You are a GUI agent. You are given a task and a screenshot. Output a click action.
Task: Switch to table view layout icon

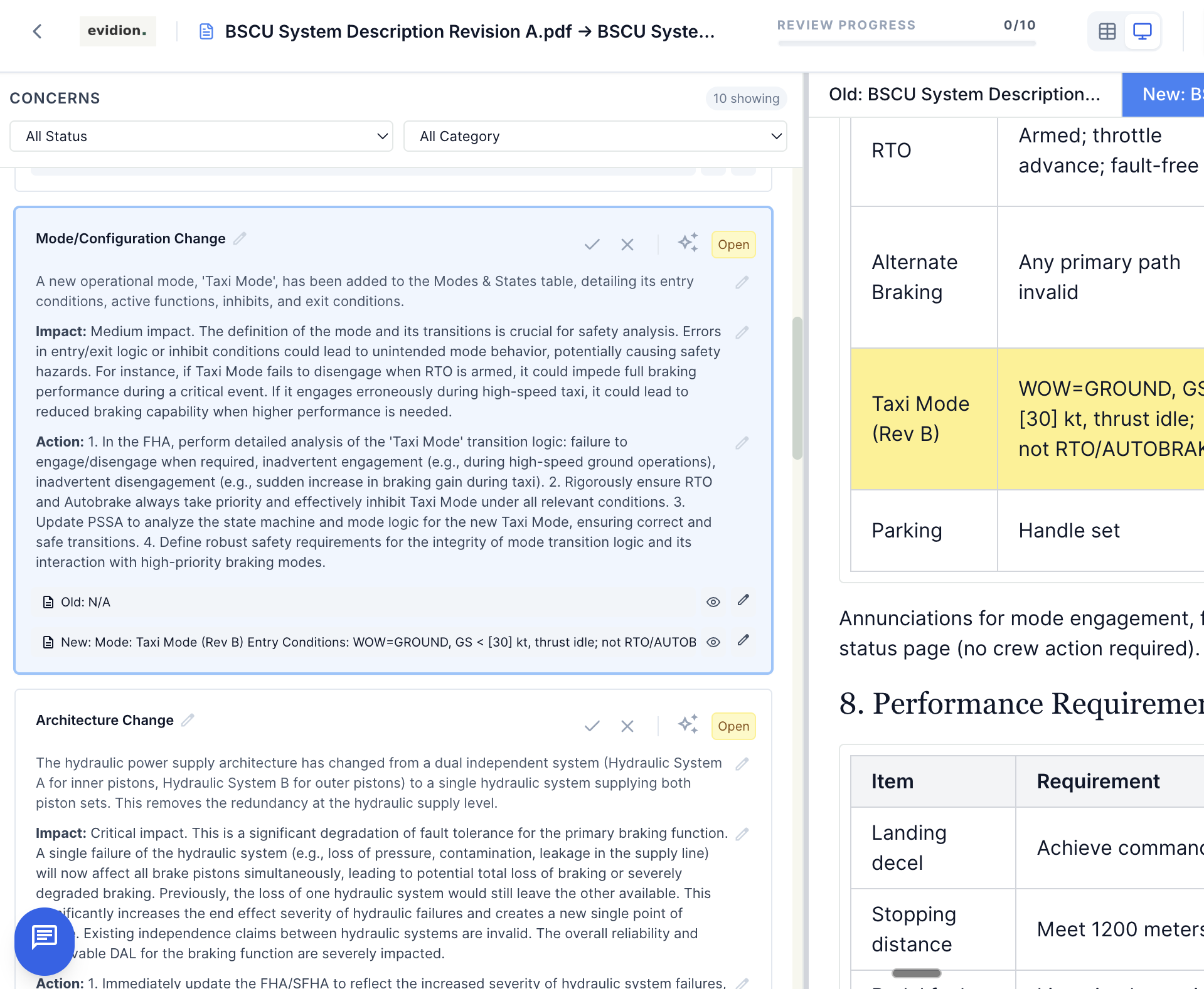1107,31
